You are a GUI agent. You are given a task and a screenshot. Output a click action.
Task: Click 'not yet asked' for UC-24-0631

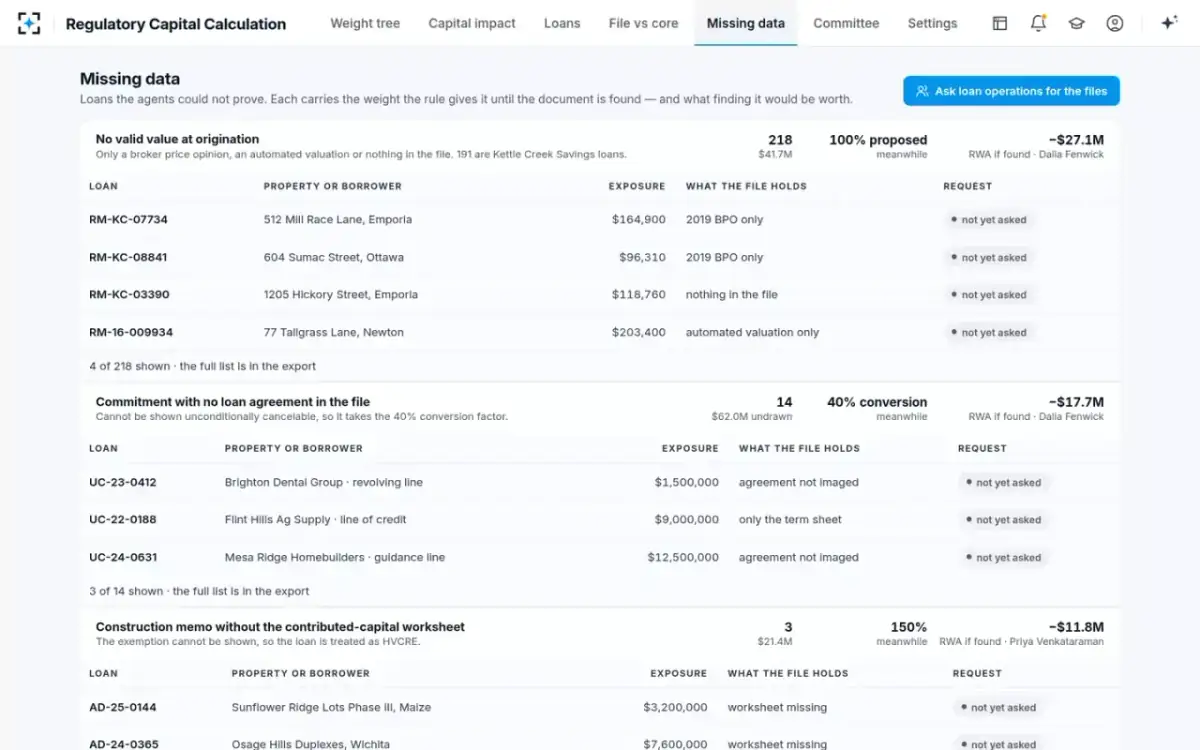click(1003, 558)
